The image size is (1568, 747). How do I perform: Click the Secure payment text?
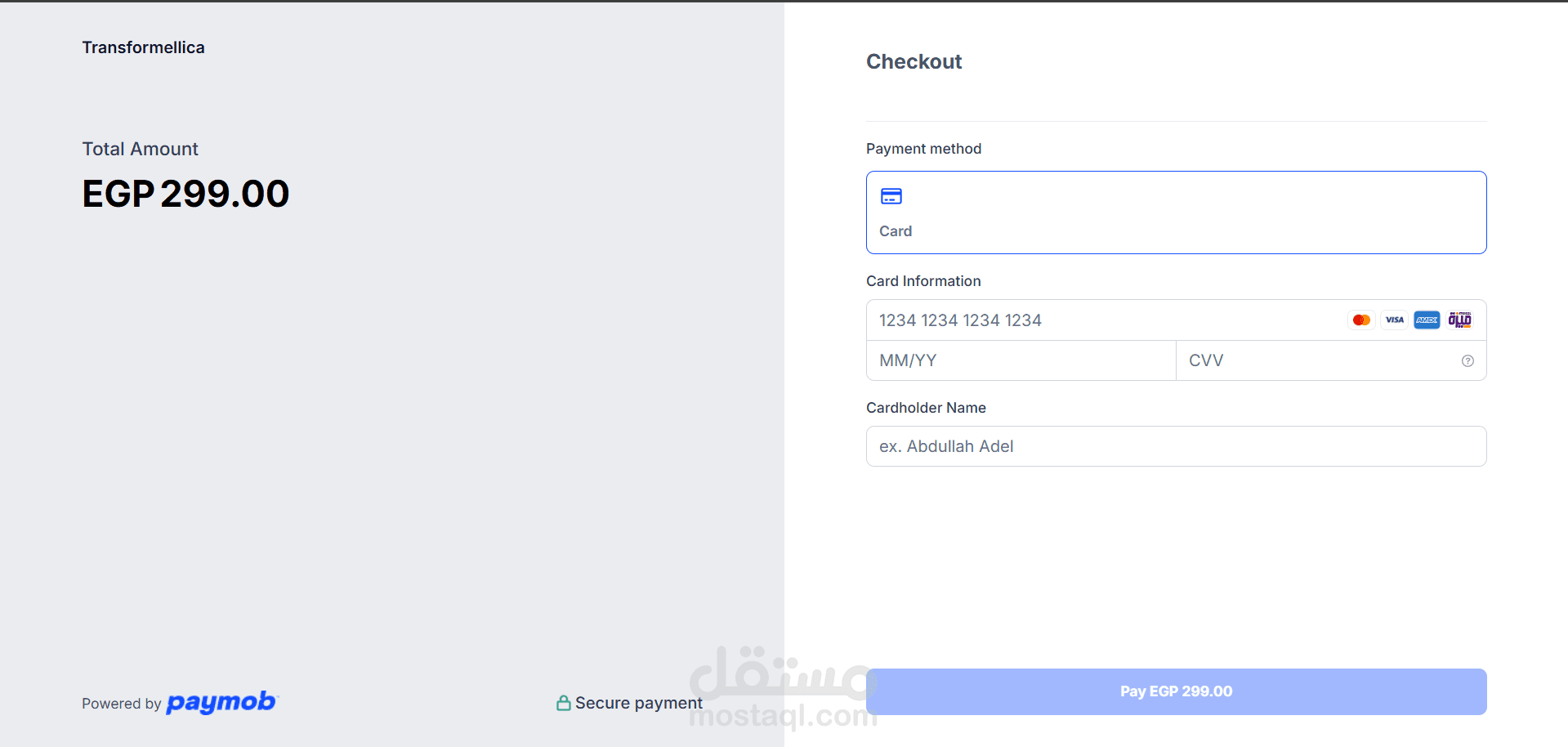tap(638, 703)
